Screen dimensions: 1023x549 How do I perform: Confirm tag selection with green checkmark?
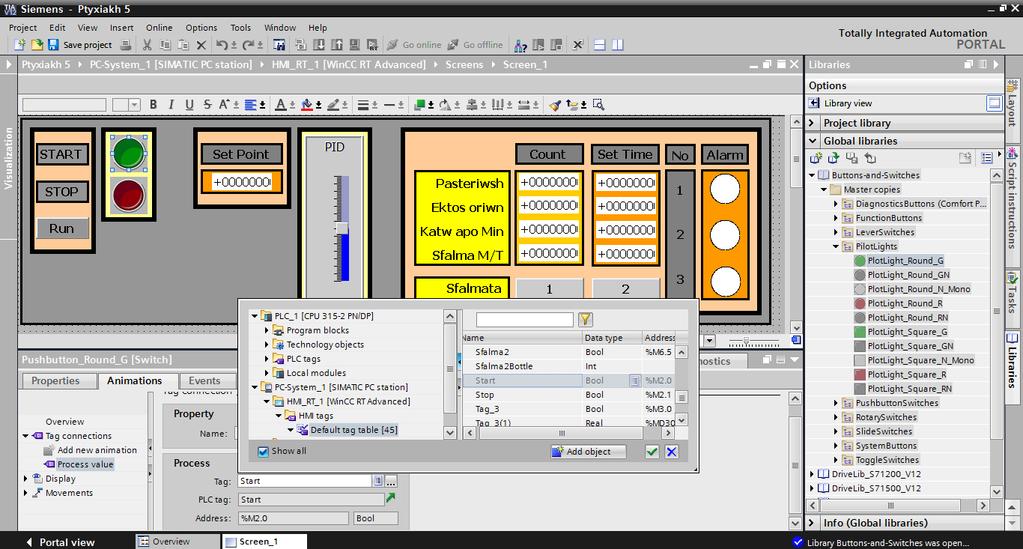tap(651, 451)
